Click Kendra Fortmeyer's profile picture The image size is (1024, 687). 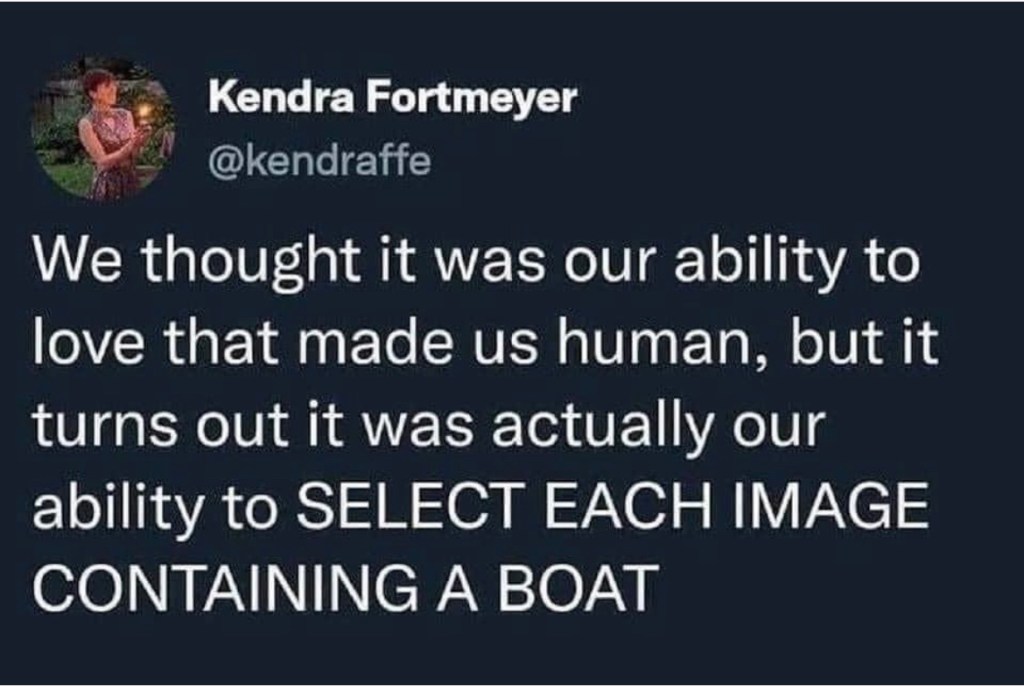[x=102, y=132]
